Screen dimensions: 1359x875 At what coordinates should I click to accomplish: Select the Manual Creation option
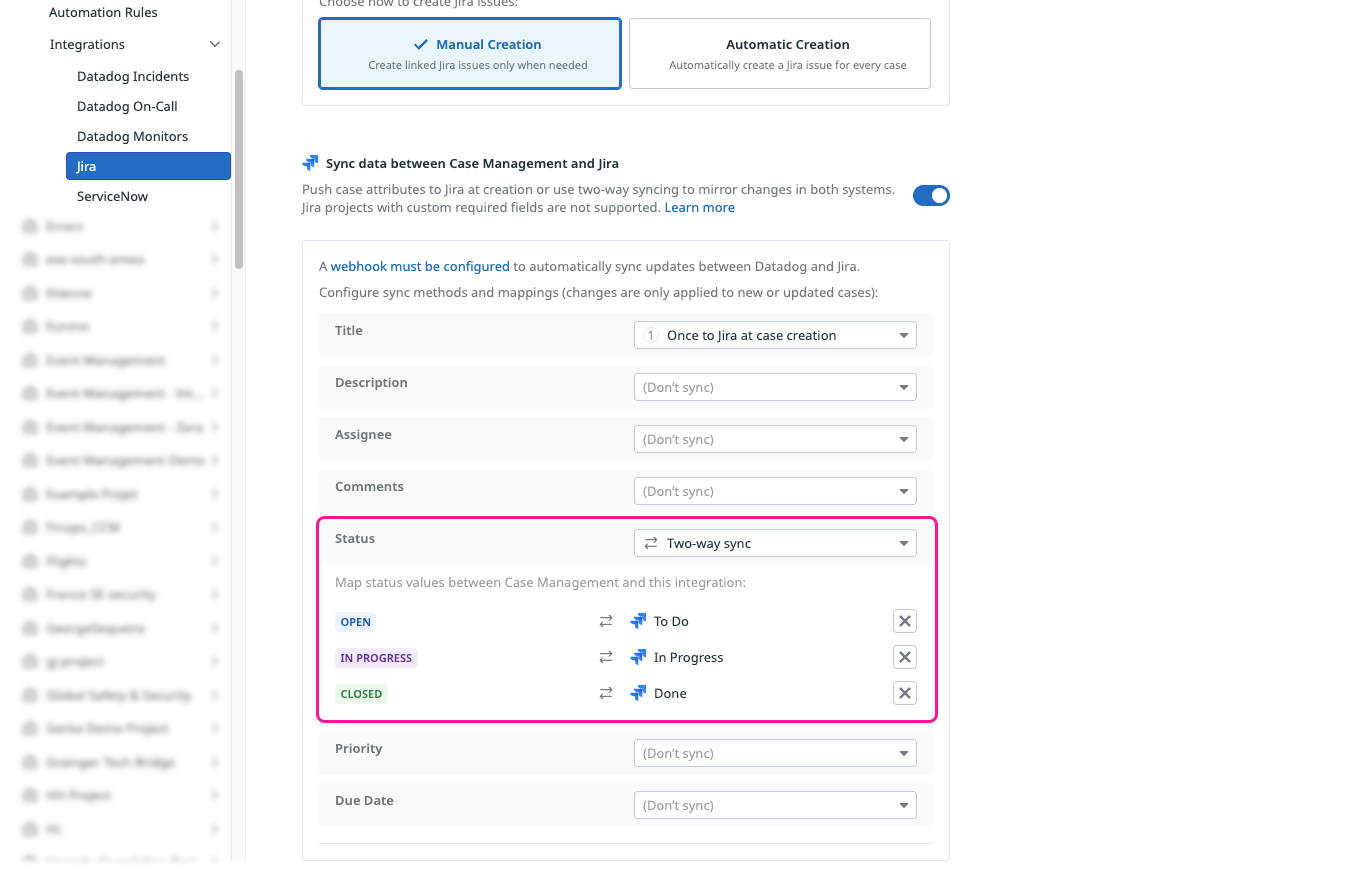[x=470, y=54]
